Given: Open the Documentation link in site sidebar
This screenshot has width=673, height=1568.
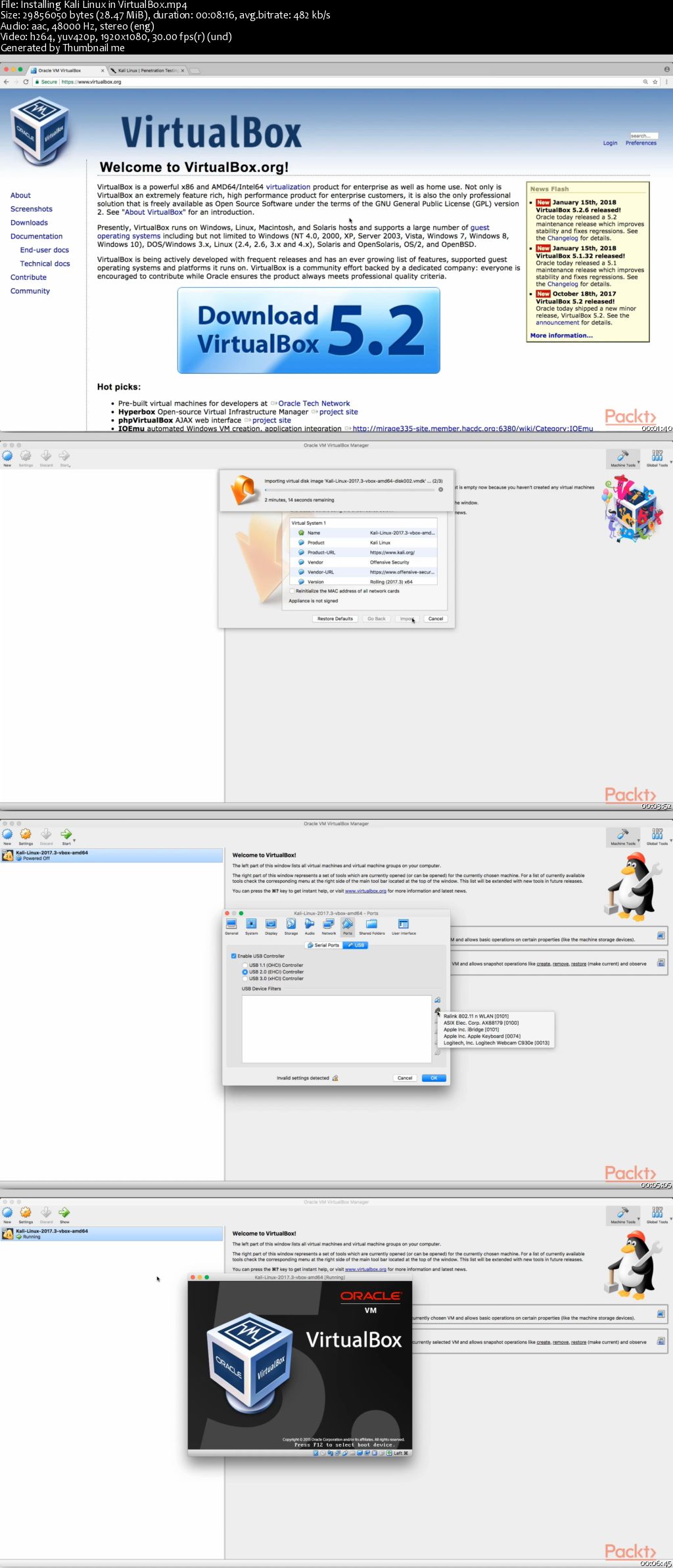Looking at the screenshot, I should (x=36, y=236).
